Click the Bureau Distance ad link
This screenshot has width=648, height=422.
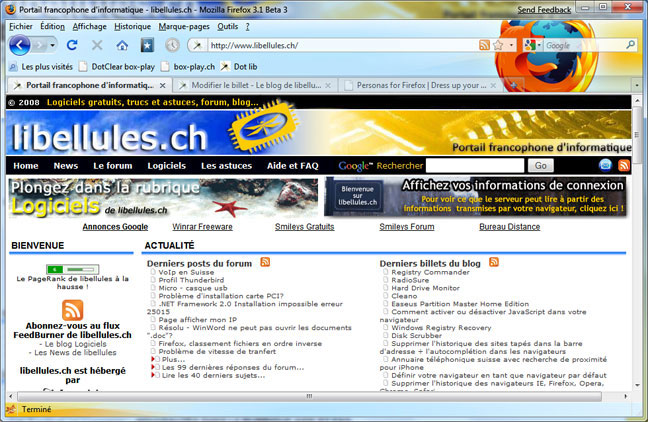(510, 226)
